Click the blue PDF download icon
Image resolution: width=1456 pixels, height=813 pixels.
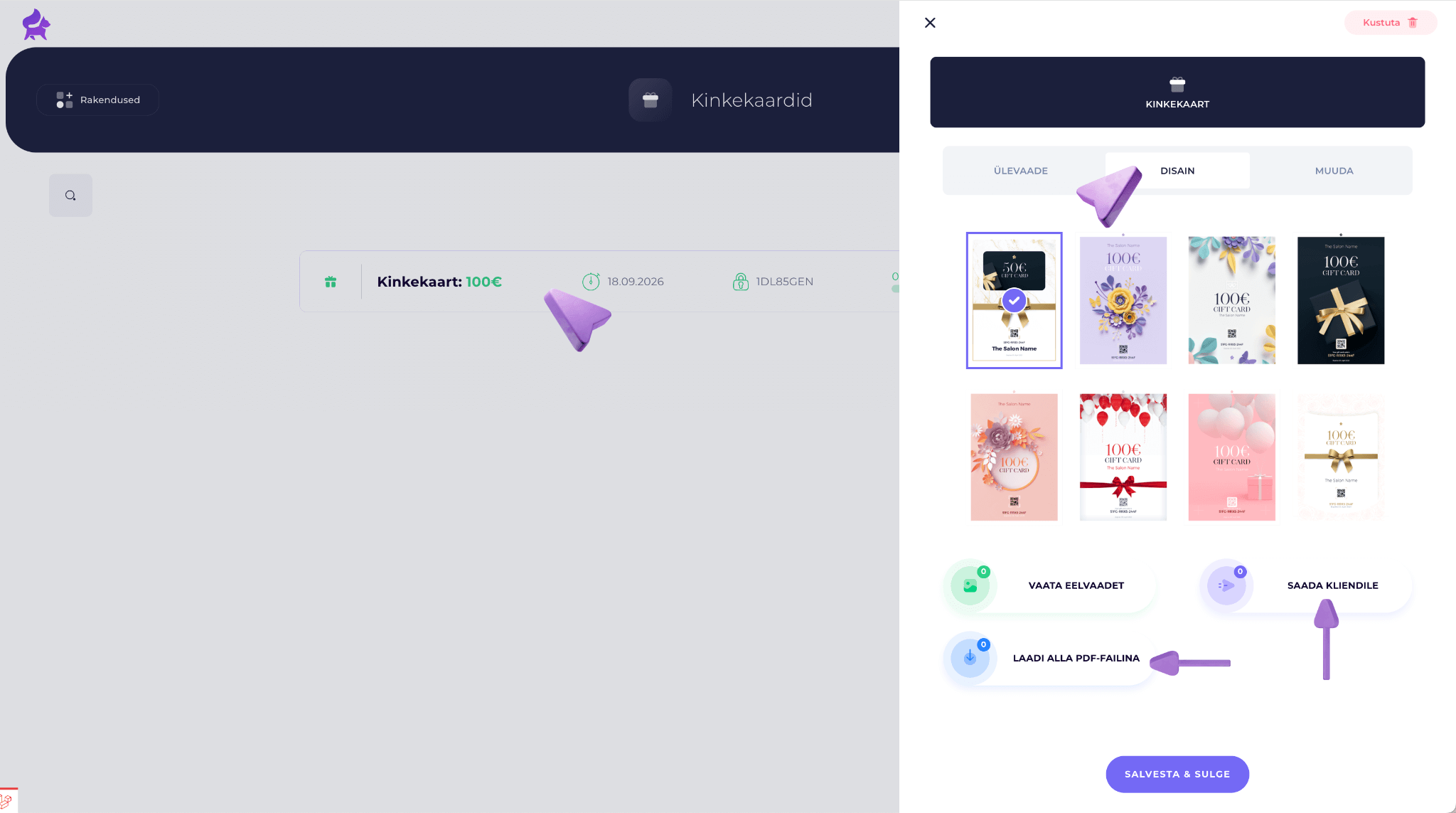pyautogui.click(x=970, y=658)
